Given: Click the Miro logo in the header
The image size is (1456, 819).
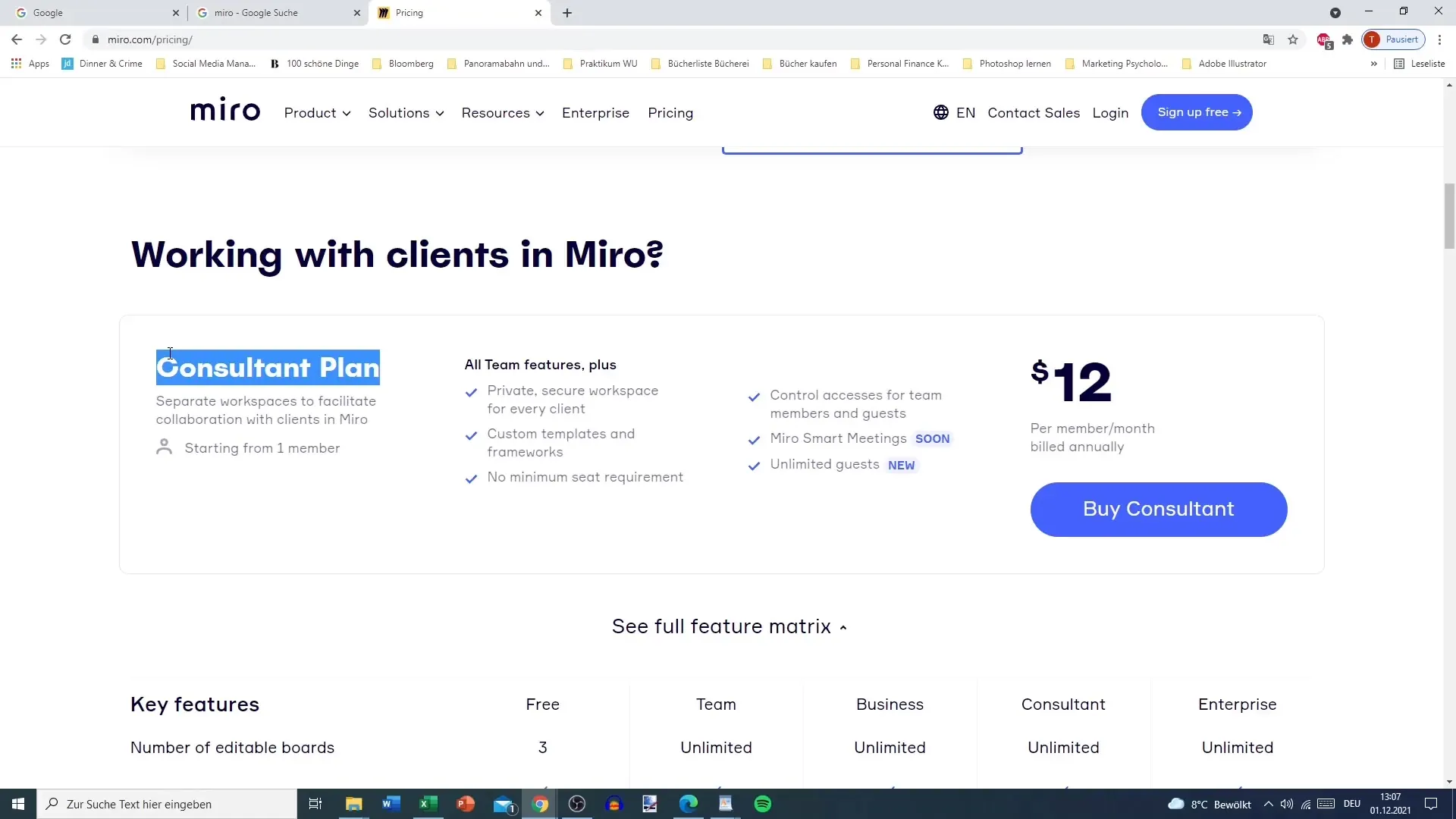Looking at the screenshot, I should [225, 111].
